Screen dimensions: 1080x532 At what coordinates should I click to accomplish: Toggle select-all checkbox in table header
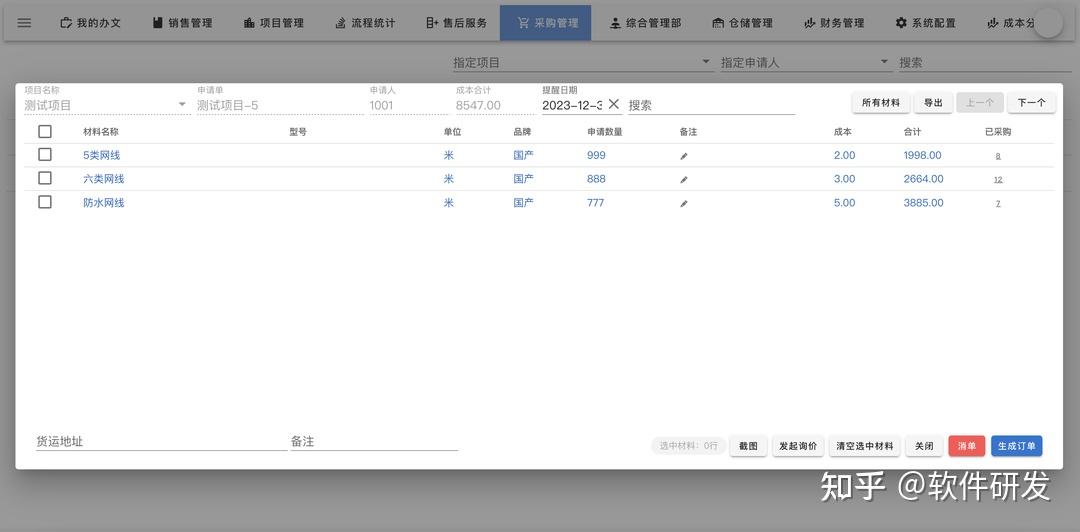pyautogui.click(x=45, y=132)
